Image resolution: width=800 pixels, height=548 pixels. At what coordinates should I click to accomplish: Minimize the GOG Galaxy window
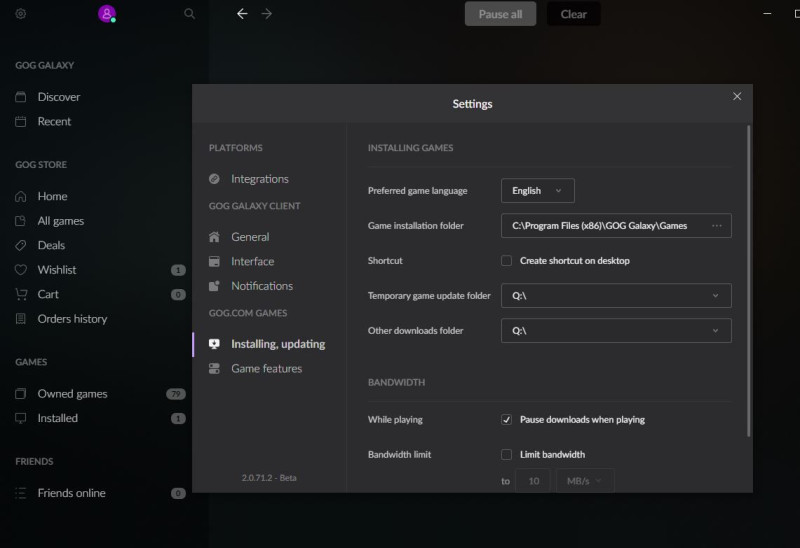coord(767,14)
